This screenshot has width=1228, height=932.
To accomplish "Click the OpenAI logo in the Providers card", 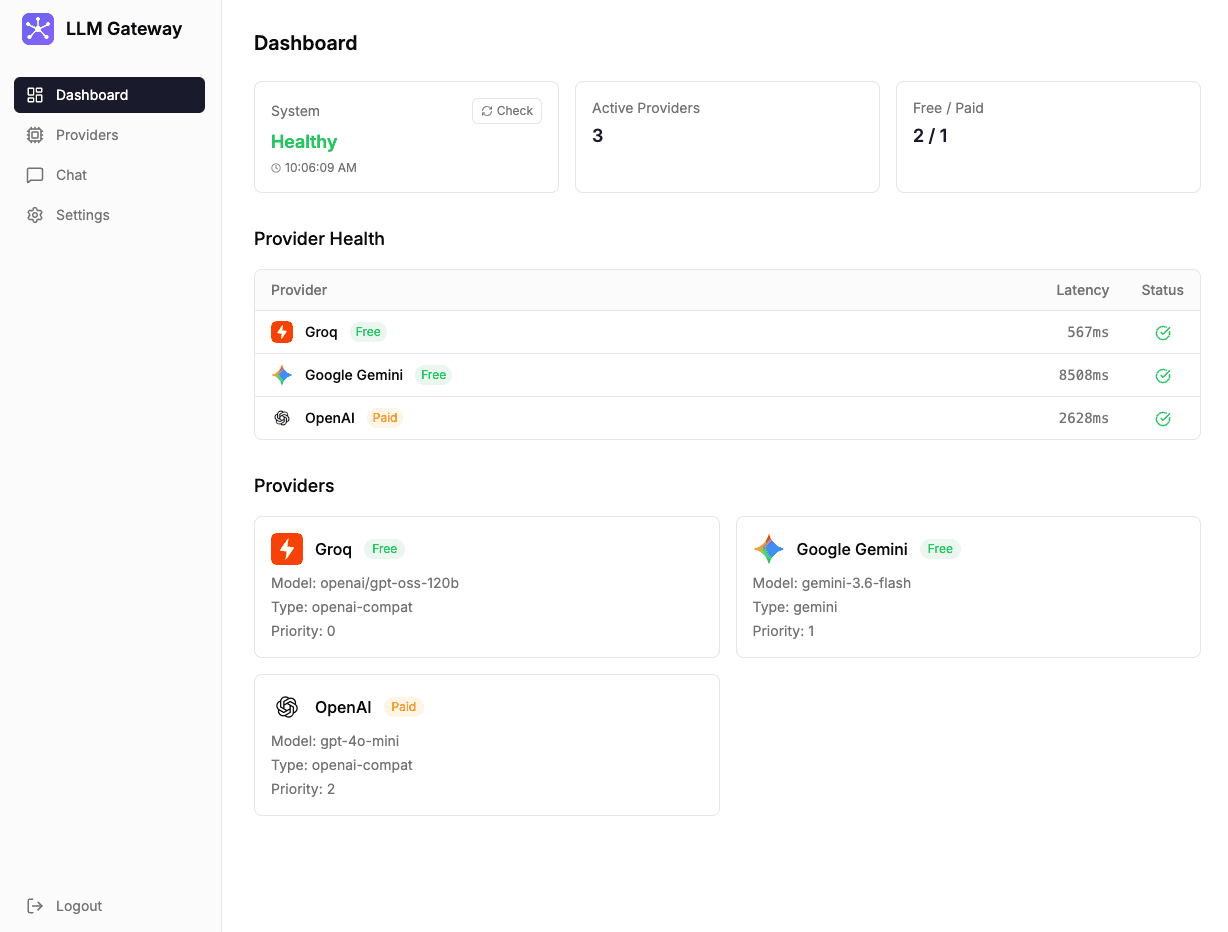I will pos(287,707).
